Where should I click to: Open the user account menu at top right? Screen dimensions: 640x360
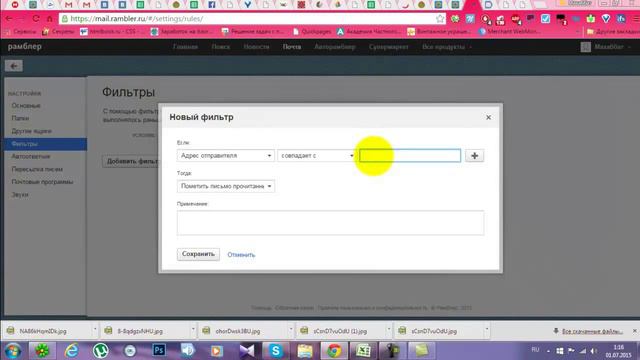(x=606, y=47)
